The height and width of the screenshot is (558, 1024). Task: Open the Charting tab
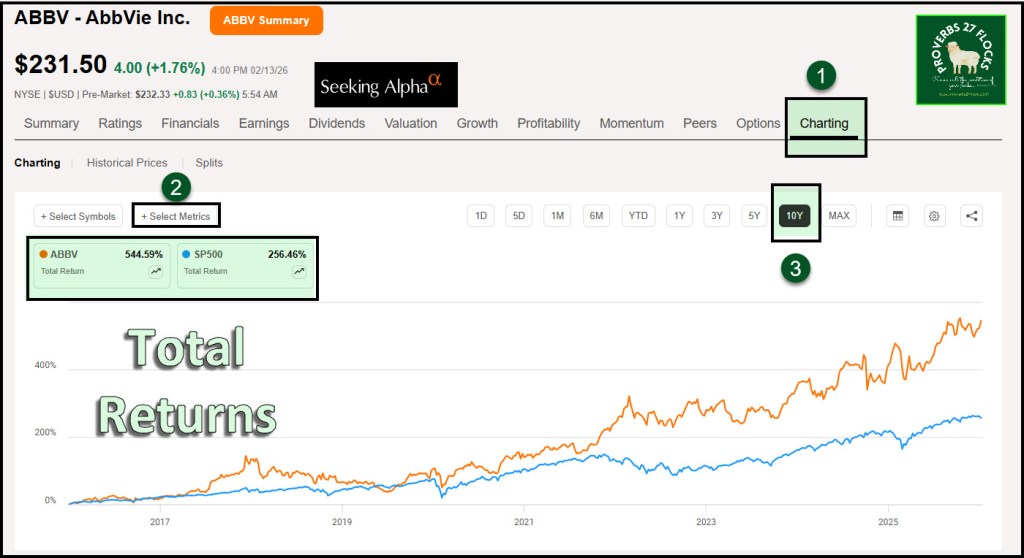824,124
